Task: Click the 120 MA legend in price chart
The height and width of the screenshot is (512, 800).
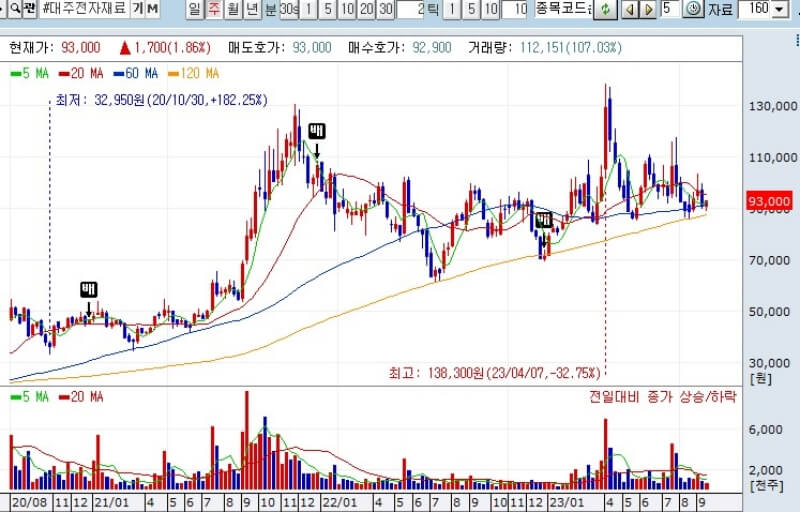Action: pyautogui.click(x=193, y=73)
